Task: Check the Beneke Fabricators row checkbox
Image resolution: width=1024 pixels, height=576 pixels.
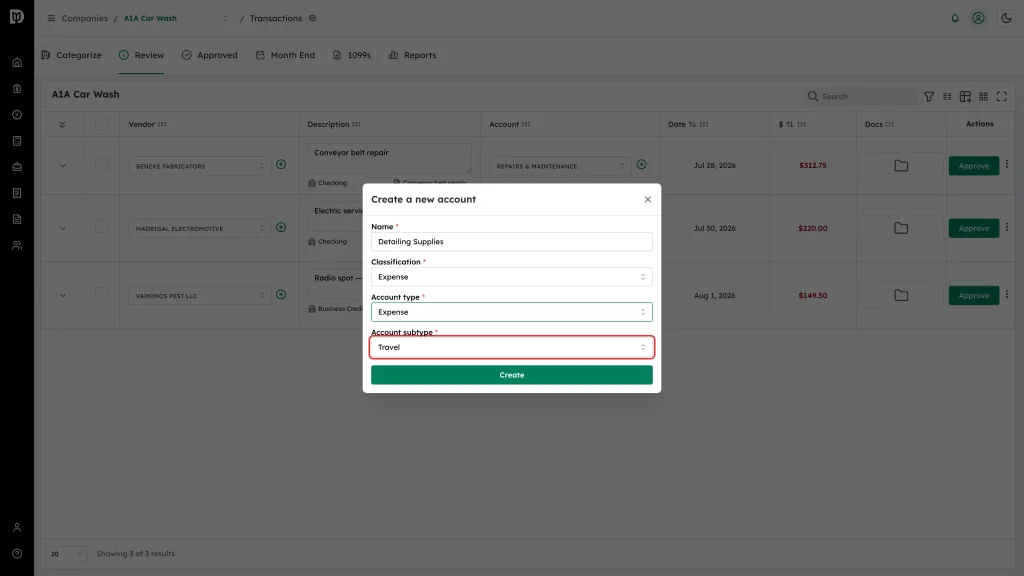Action: (101, 165)
